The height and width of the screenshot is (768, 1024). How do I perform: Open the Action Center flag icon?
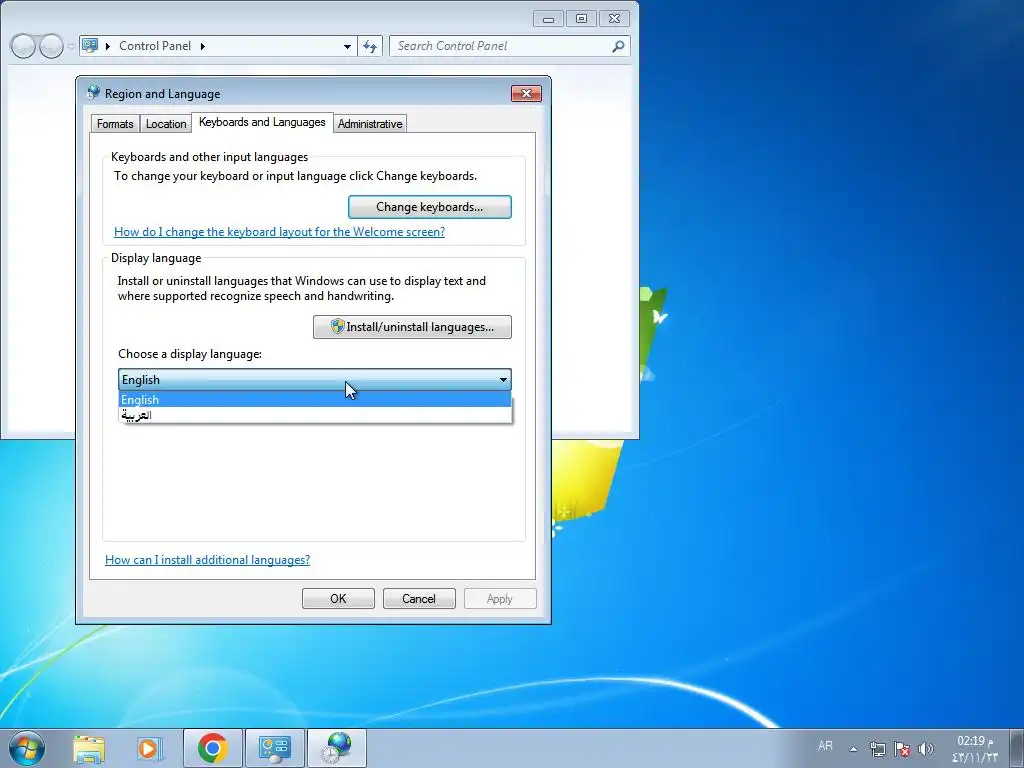[x=902, y=749]
